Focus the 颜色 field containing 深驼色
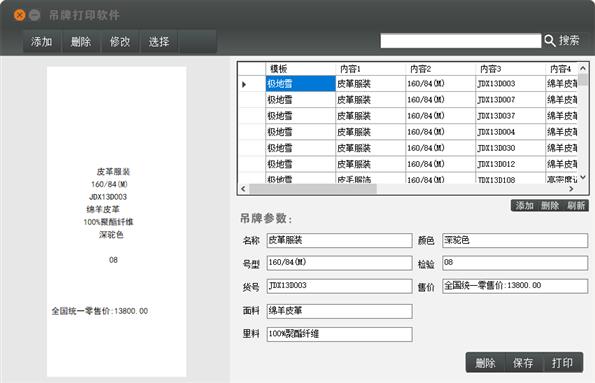 515,240
